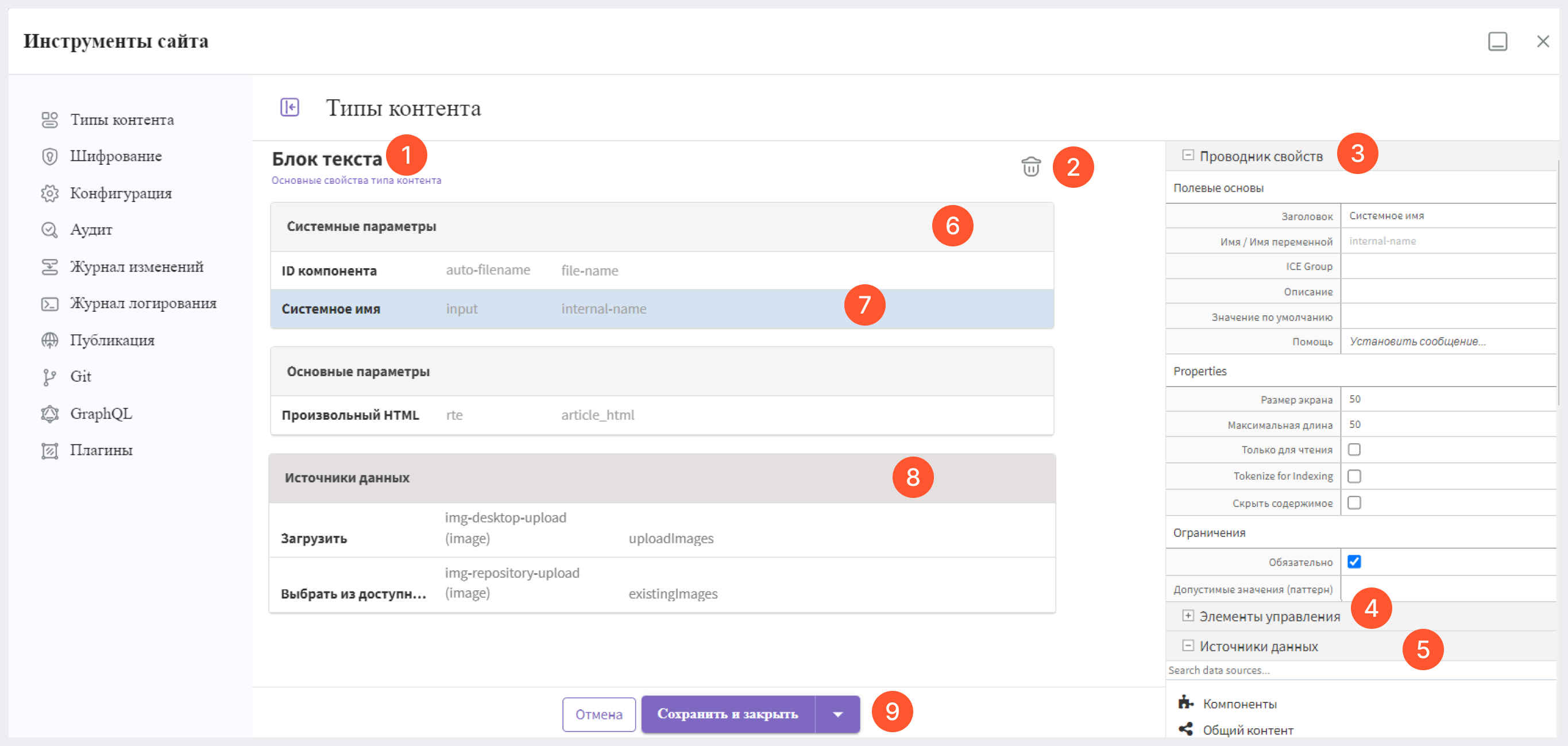
Task: Open the Сохранить и закрыть dropdown arrow
Action: coord(837,714)
